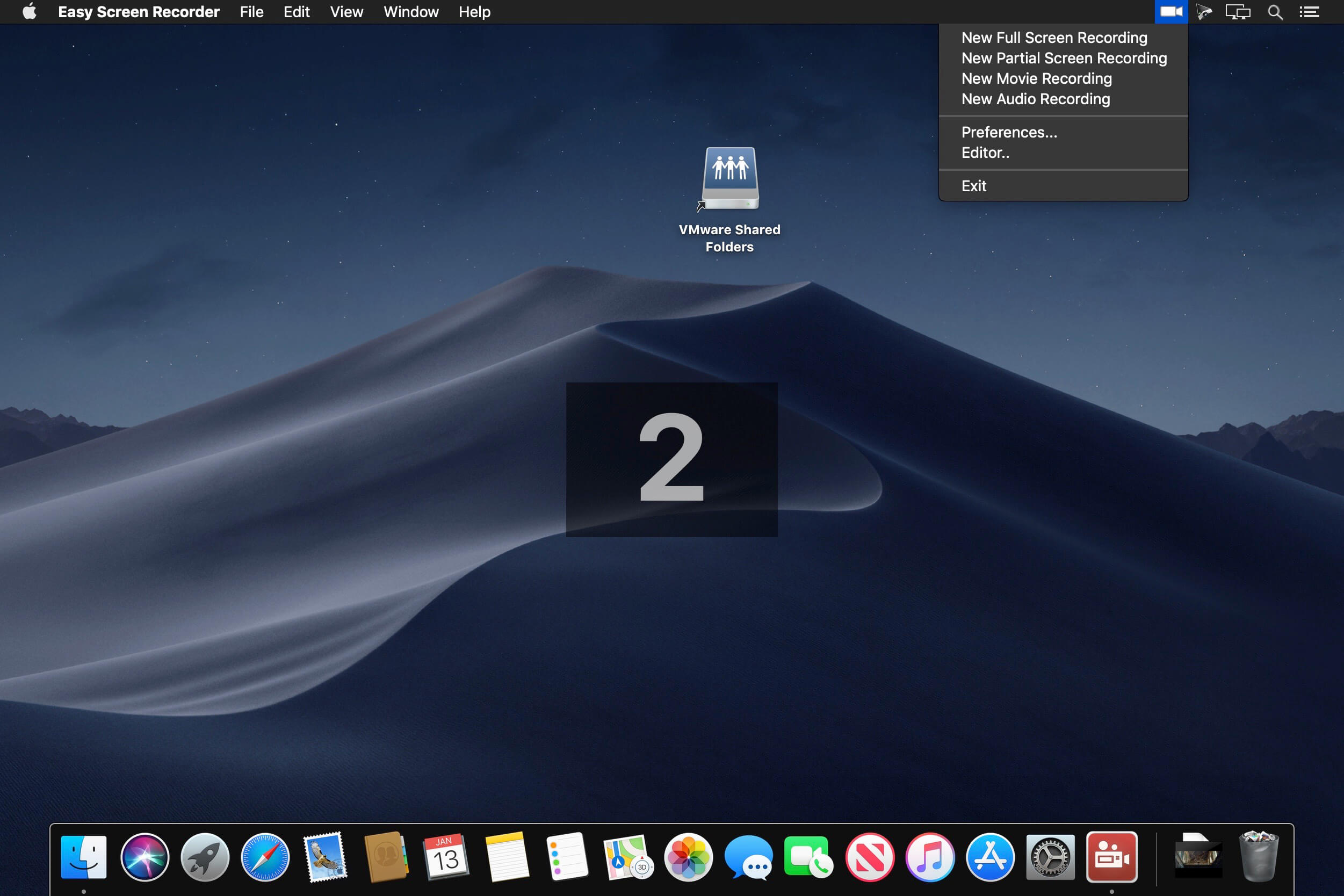Open the App Store Dock icon
The width and height of the screenshot is (1344, 896).
(x=989, y=857)
